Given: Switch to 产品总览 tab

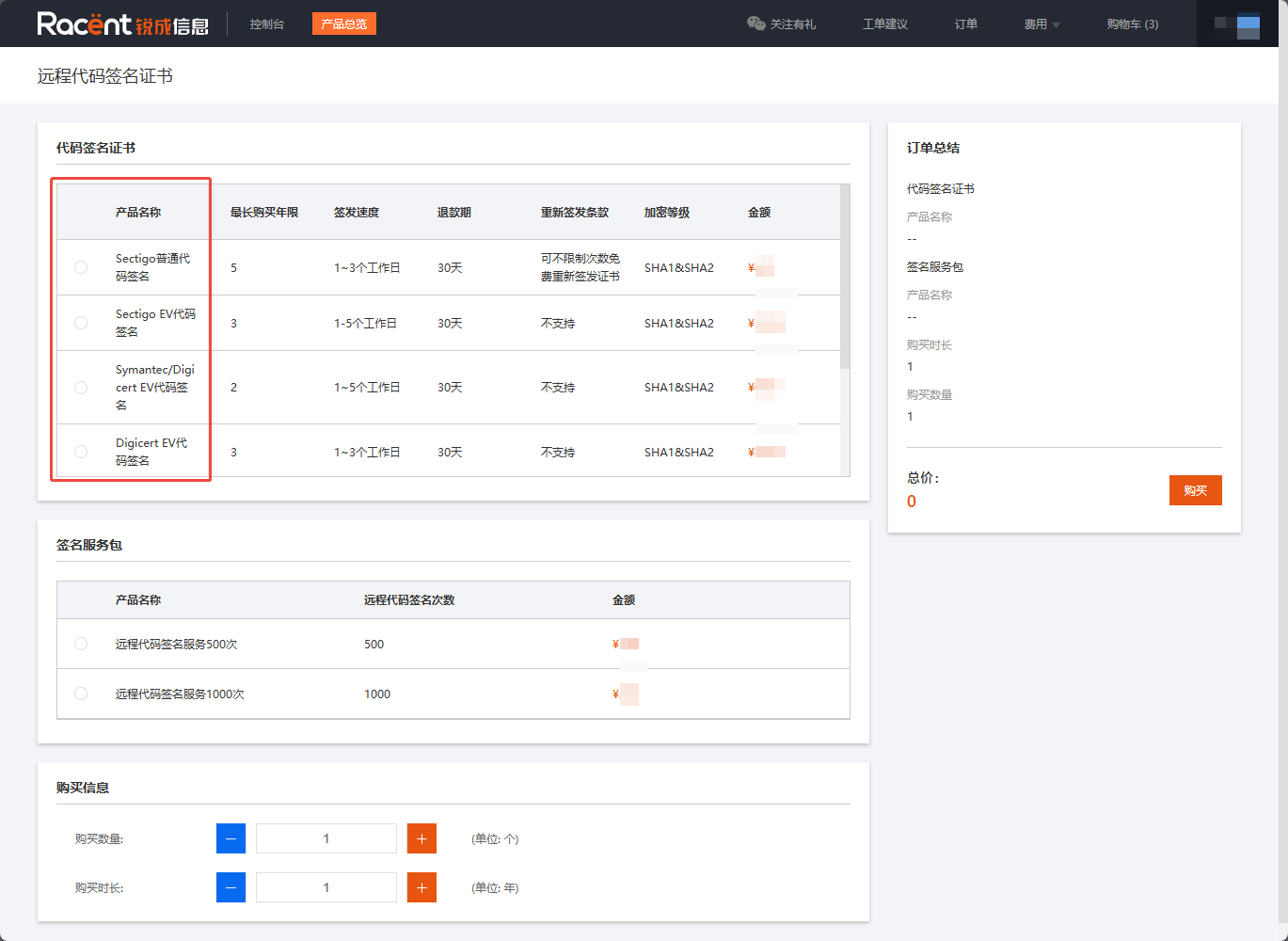Looking at the screenshot, I should (343, 24).
